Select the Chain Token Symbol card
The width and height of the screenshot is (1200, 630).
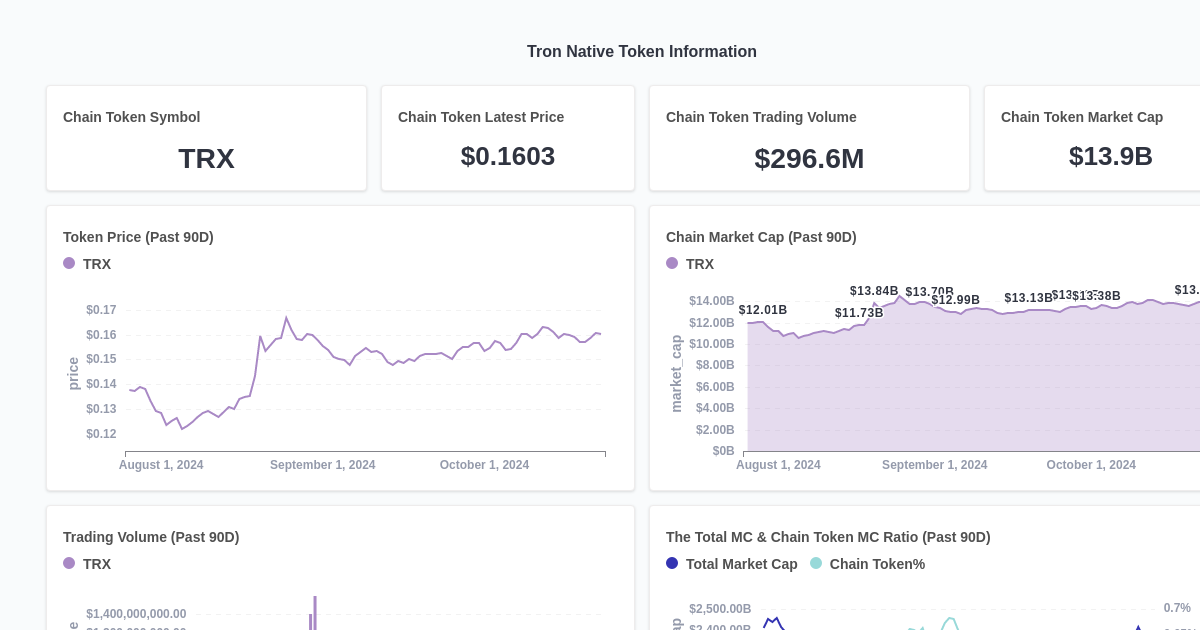click(206, 138)
